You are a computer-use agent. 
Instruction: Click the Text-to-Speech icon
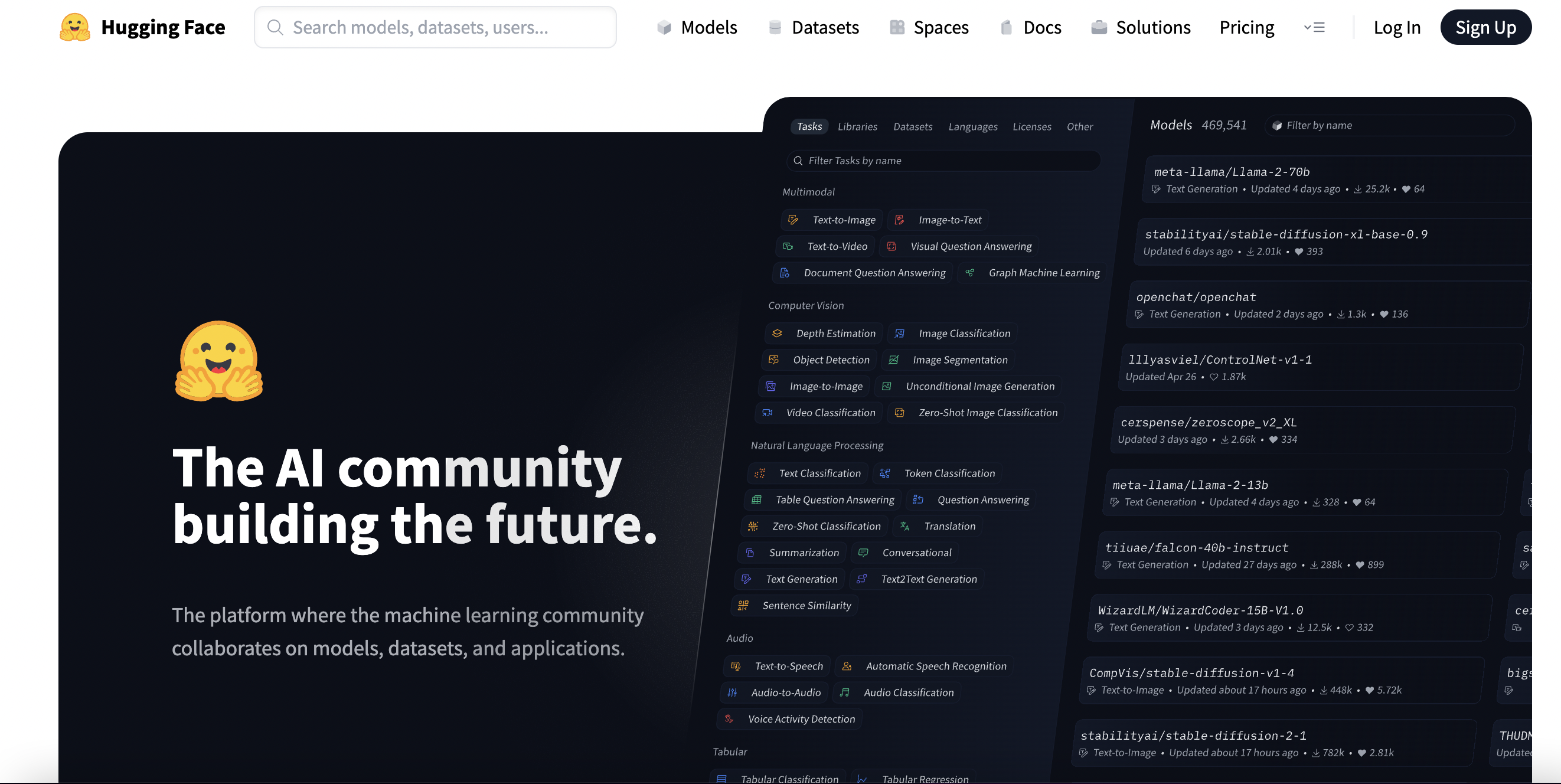point(736,666)
